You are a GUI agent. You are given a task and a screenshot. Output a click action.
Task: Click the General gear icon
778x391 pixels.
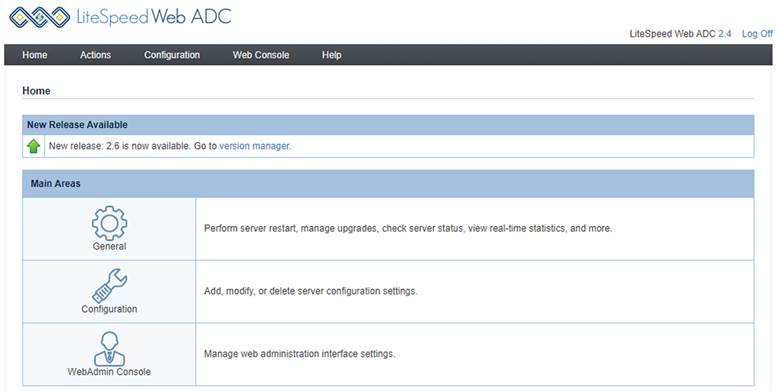tap(109, 223)
